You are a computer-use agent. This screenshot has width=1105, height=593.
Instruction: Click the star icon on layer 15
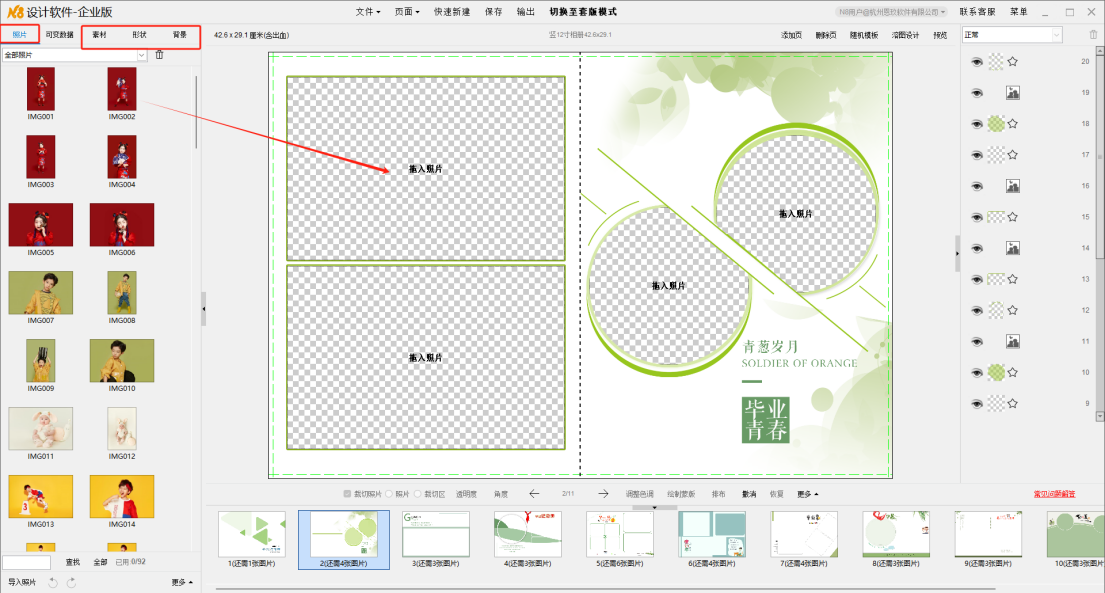(x=1013, y=216)
